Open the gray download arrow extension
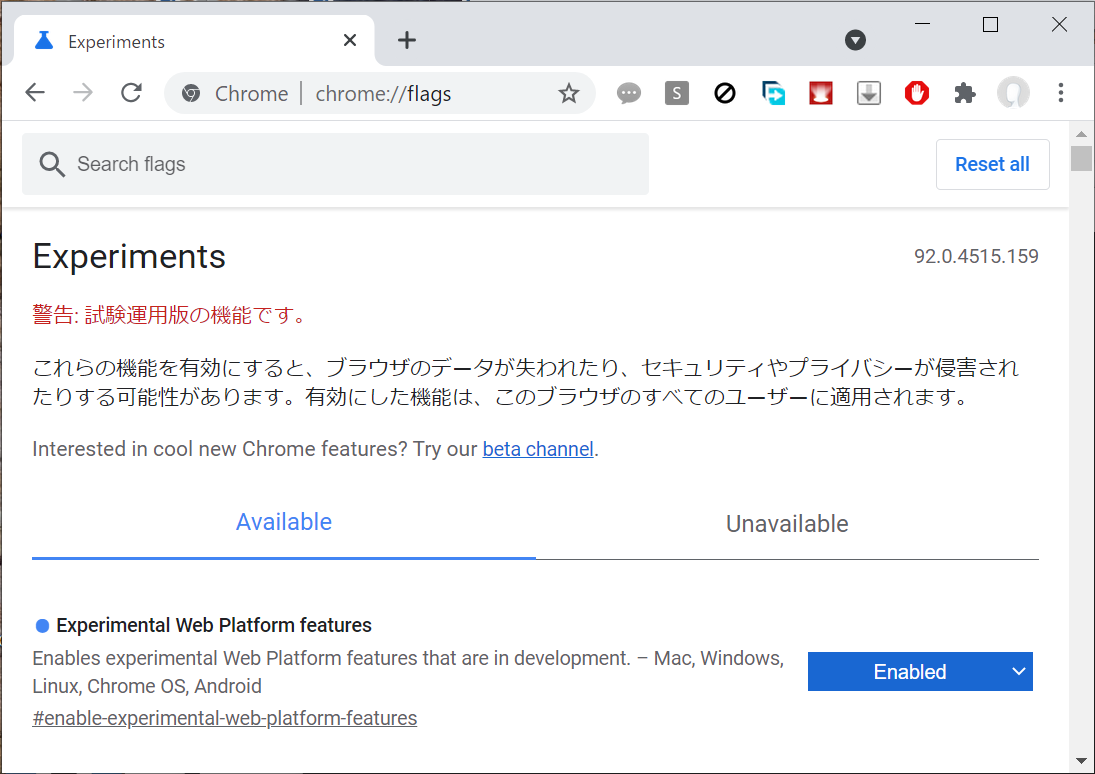The width and height of the screenshot is (1095, 774). tap(869, 93)
